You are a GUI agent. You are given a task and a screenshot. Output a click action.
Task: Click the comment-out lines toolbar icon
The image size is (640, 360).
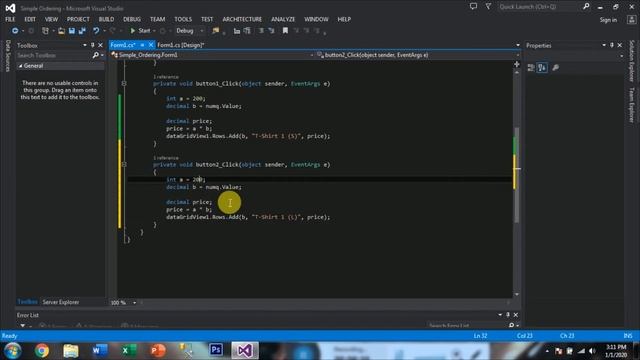pyautogui.click(x=261, y=31)
